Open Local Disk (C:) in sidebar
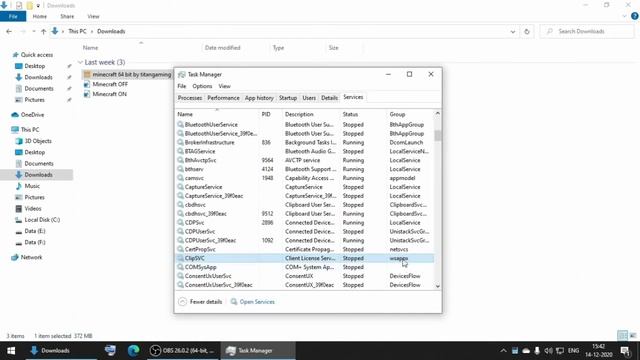Viewport: 640px width, 360px height. point(38,220)
